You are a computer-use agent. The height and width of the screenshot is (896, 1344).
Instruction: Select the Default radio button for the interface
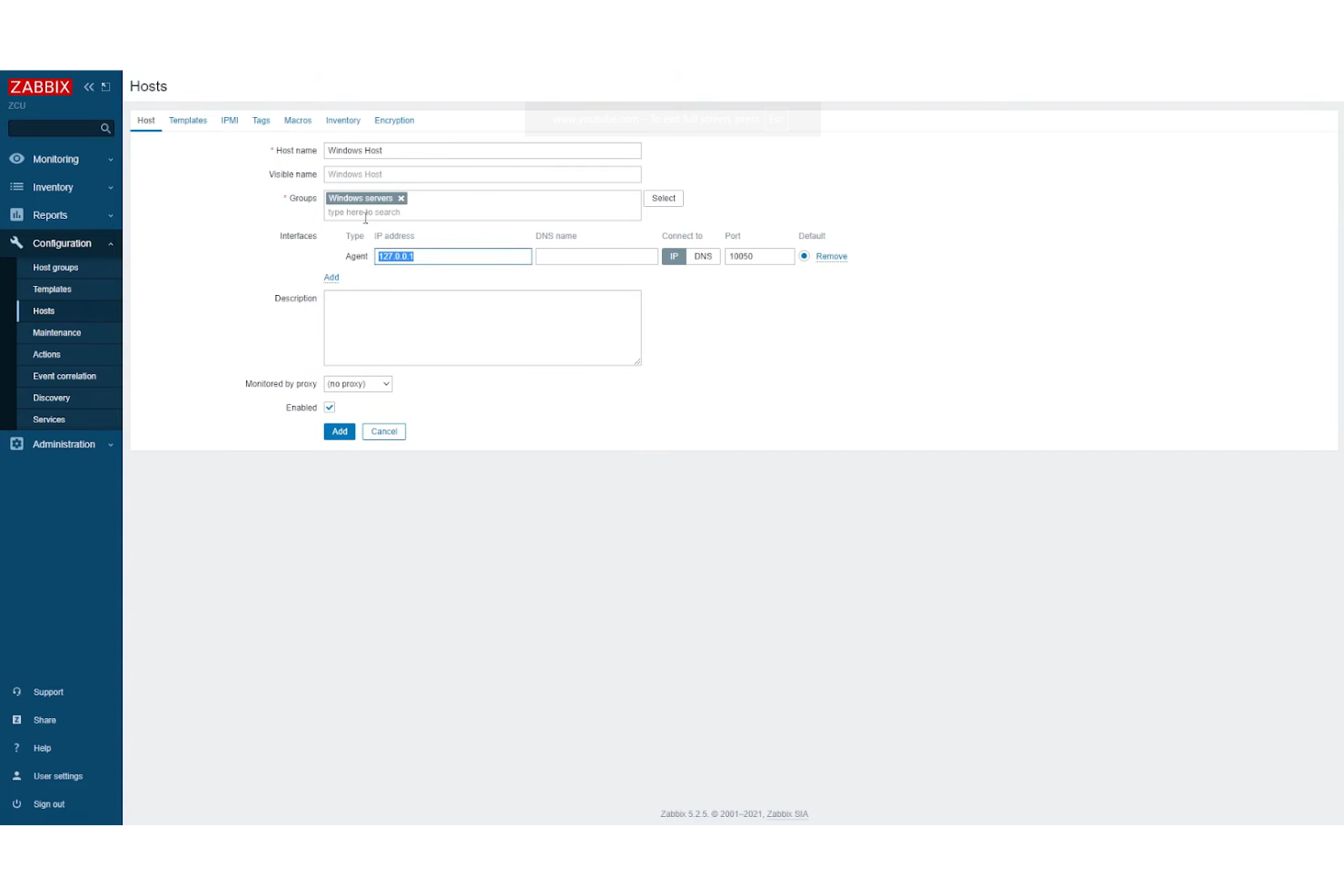pos(804,256)
